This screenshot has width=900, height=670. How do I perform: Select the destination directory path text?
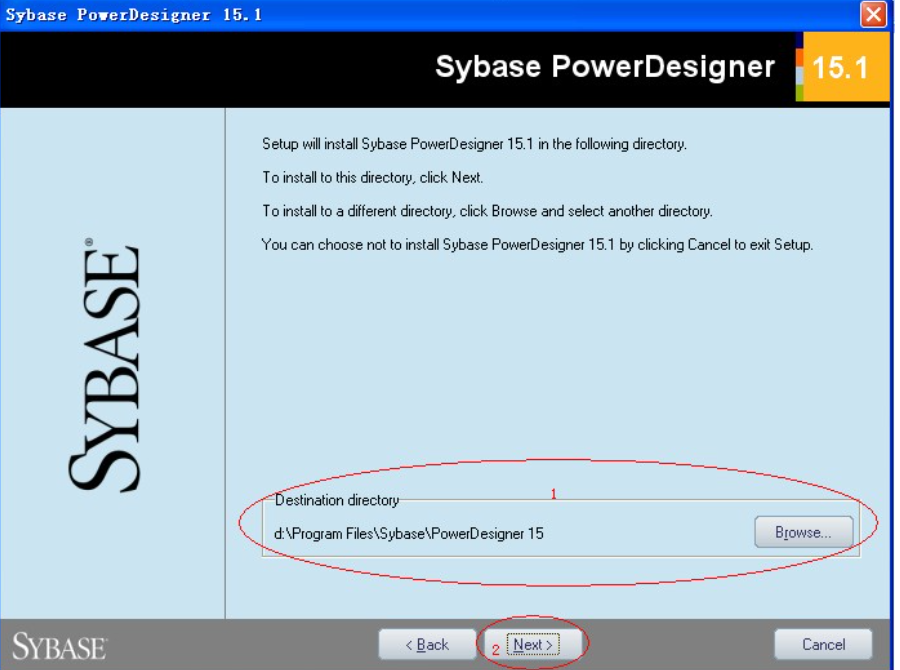(409, 533)
